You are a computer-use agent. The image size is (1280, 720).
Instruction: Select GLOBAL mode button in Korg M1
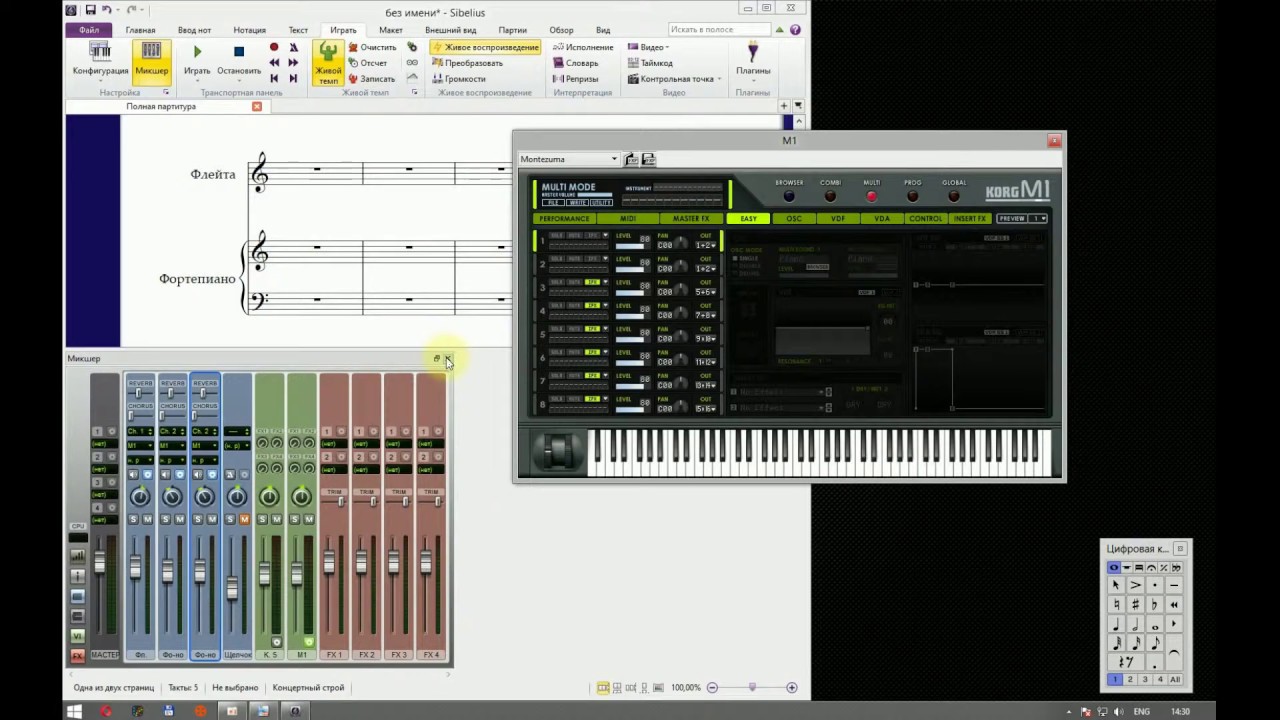click(954, 196)
